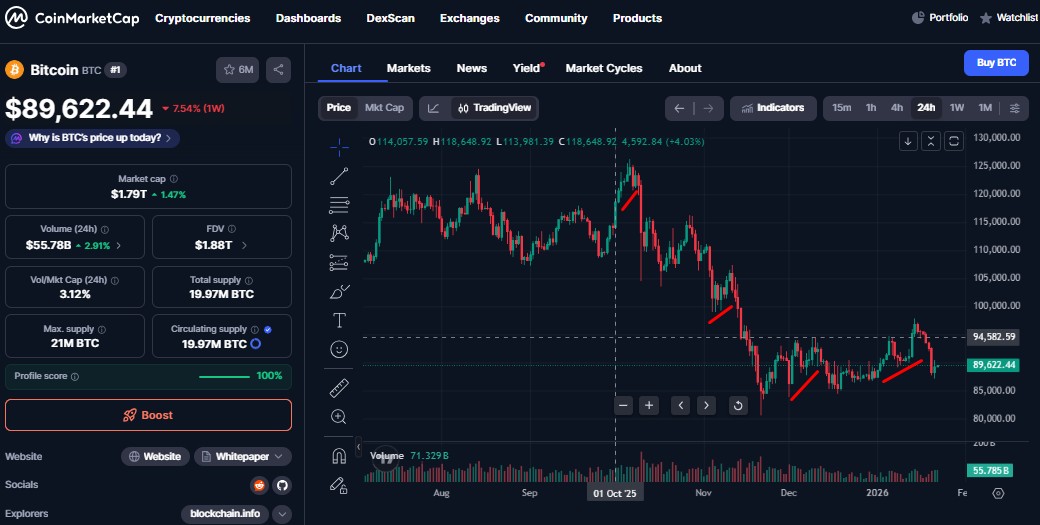Open the Market Cycles tab
The image size is (1040, 525).
tap(604, 68)
